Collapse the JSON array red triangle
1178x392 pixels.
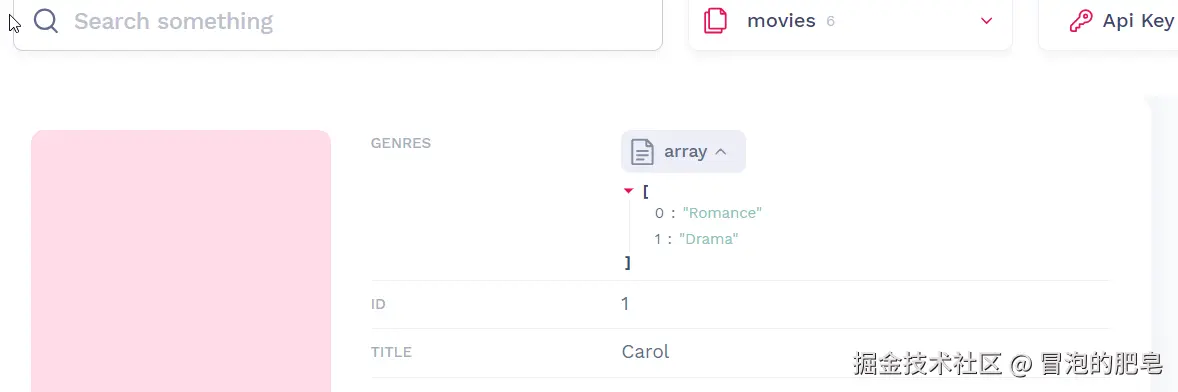point(629,191)
